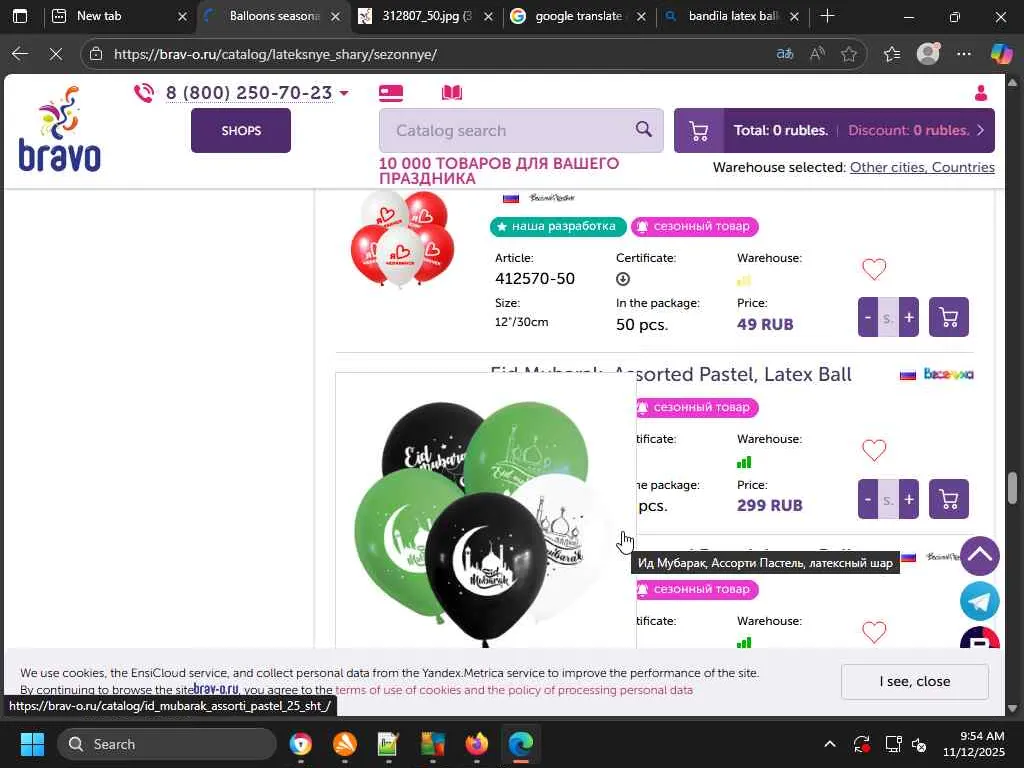Open Firefox from taskbar
The height and width of the screenshot is (768, 1024).
pyautogui.click(x=477, y=744)
